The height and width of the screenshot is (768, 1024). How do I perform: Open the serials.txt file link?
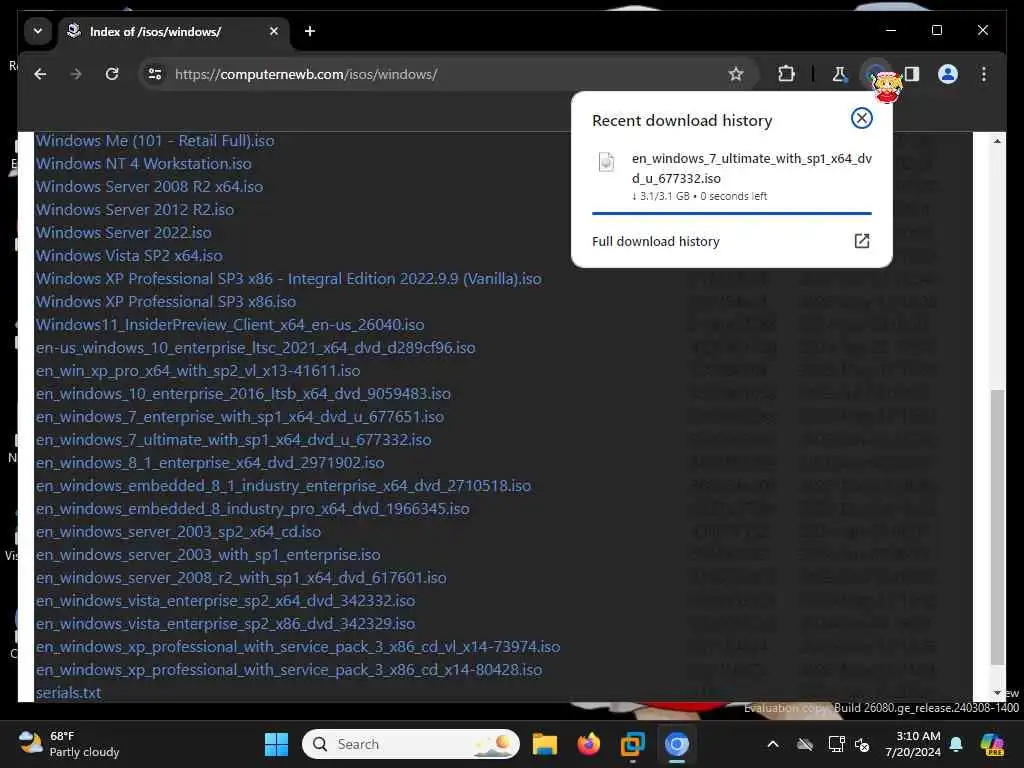(x=69, y=692)
